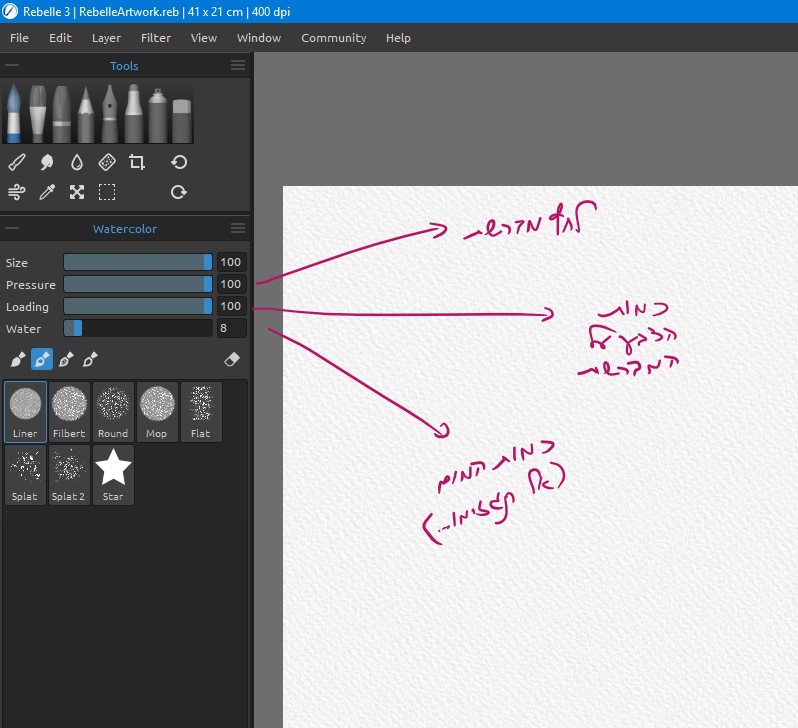Select the Watercolor brush tool
This screenshot has width=798, height=728.
(x=14, y=114)
